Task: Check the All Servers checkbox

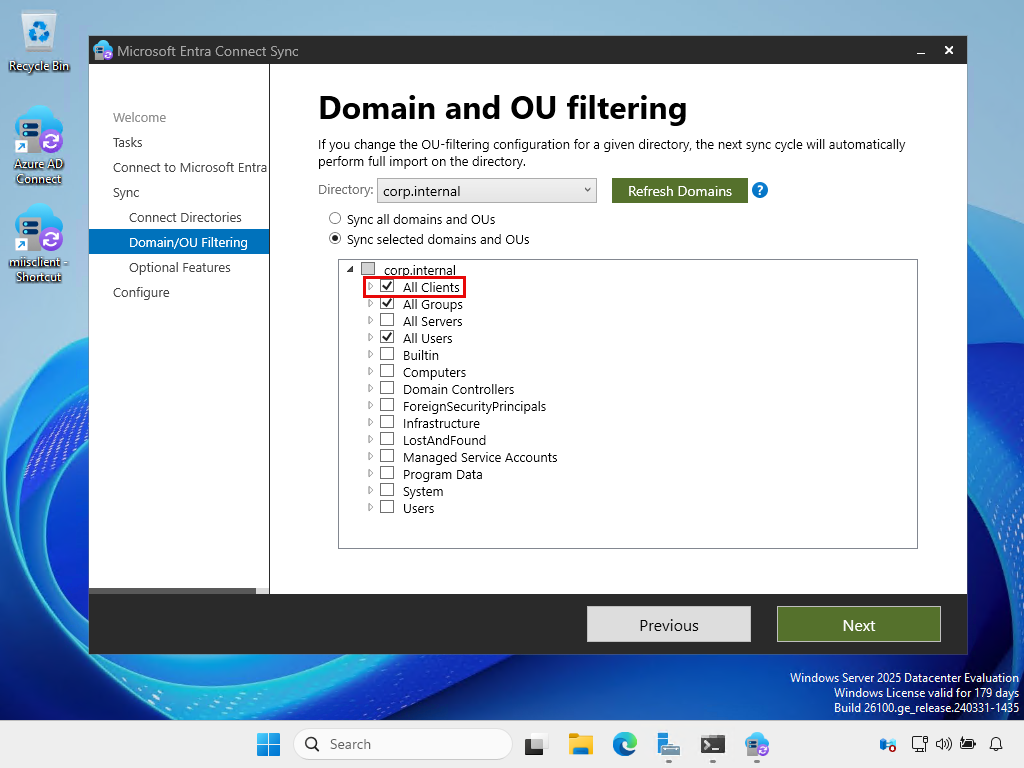Action: coord(387,320)
